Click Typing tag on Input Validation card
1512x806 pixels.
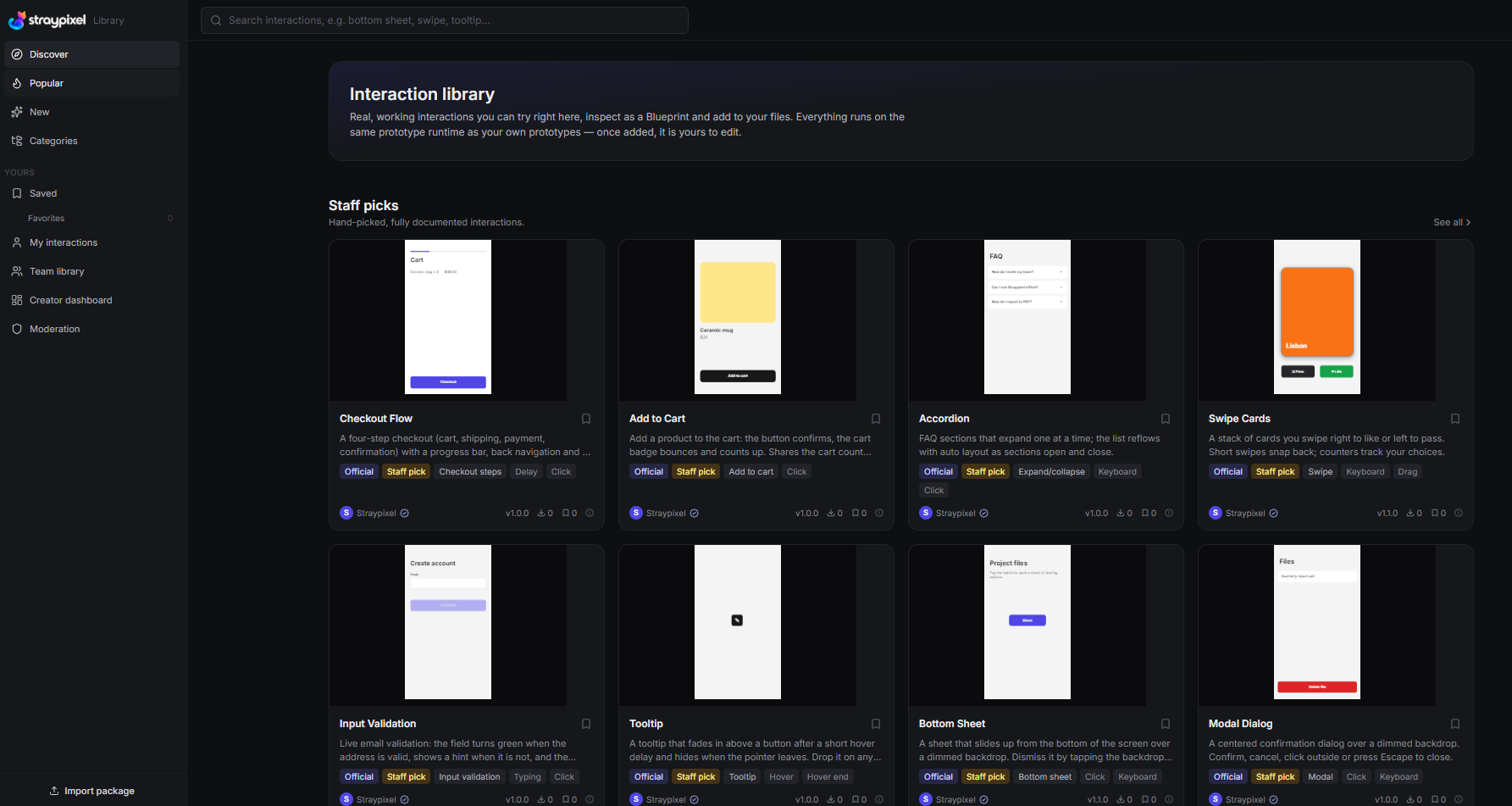[527, 777]
